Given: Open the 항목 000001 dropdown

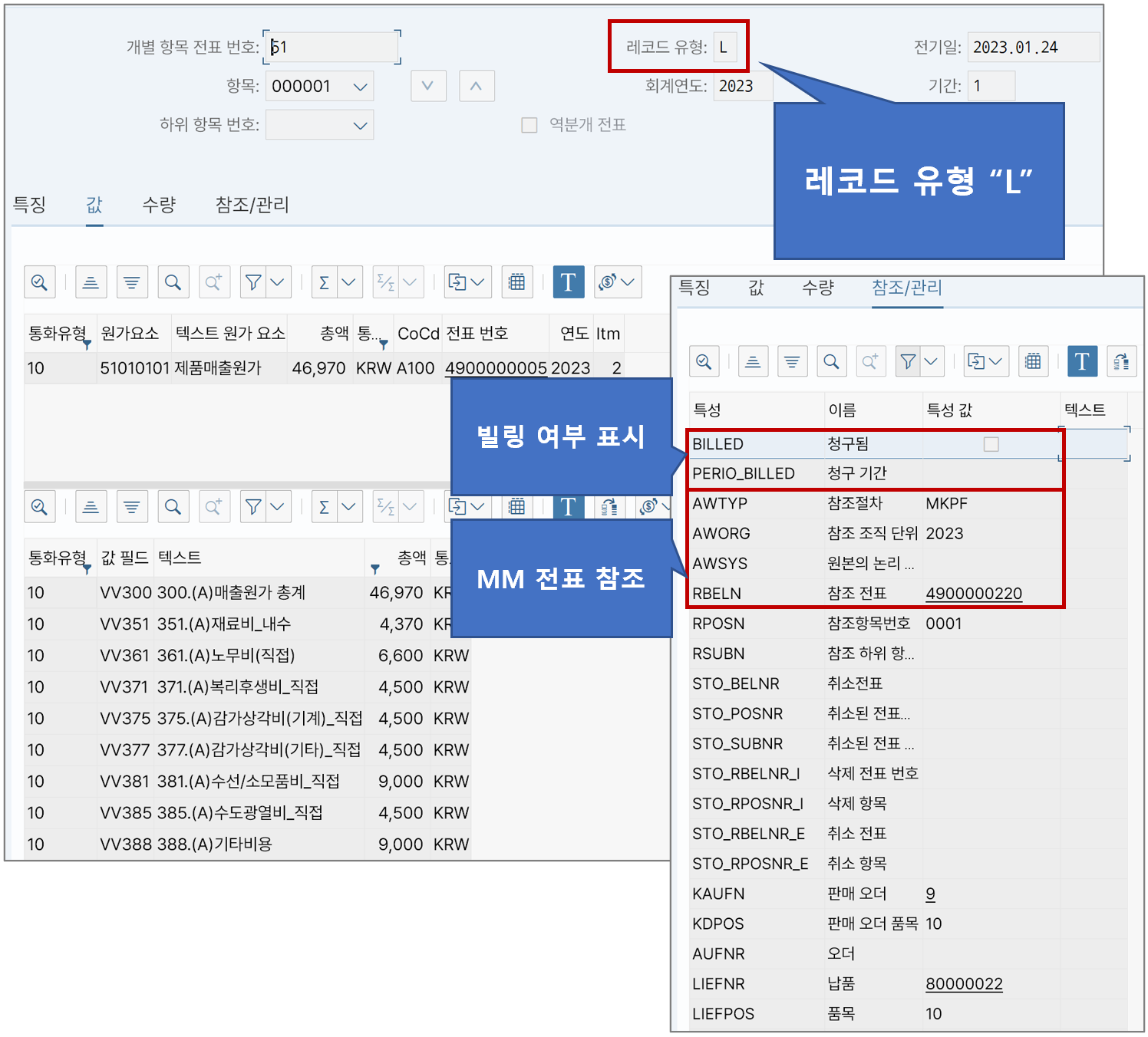Looking at the screenshot, I should [360, 87].
